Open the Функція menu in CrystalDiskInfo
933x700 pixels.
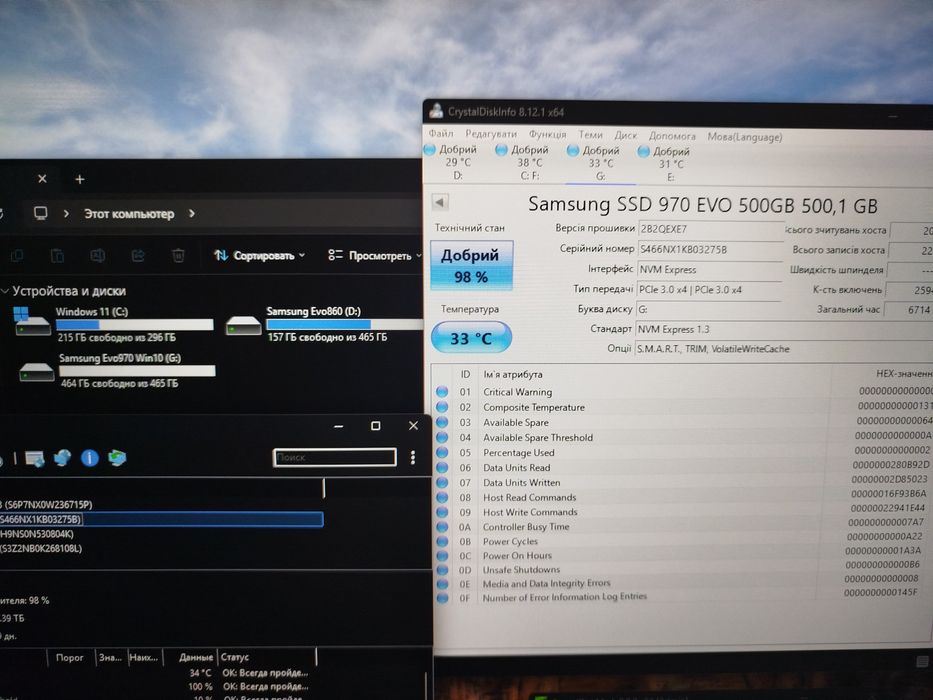pyautogui.click(x=547, y=135)
